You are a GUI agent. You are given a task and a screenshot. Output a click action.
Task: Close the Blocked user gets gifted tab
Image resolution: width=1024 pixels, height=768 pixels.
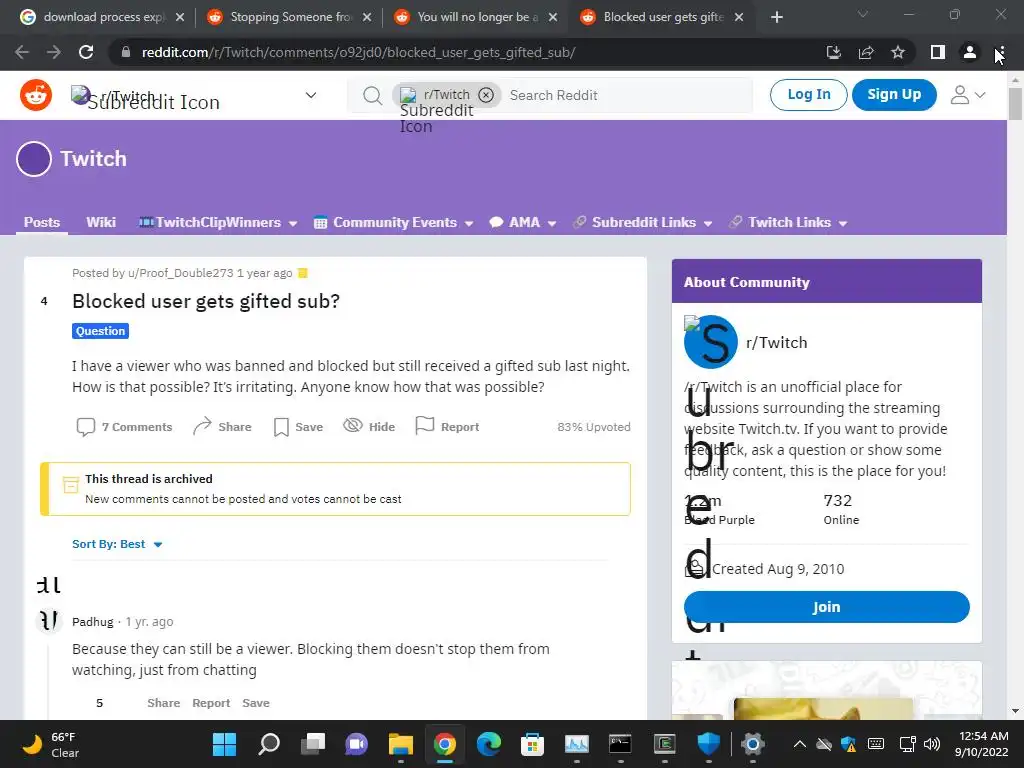pos(739,17)
